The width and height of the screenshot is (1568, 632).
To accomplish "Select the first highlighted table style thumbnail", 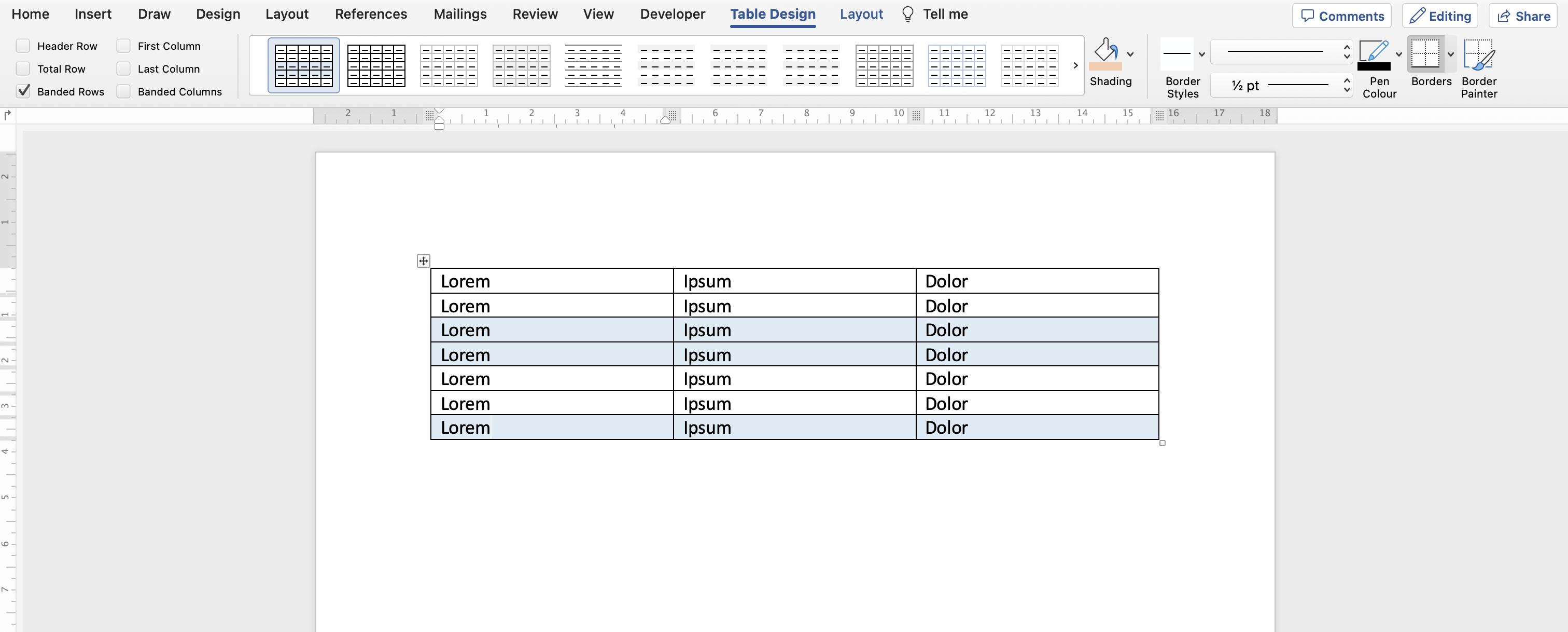I will pos(304,65).
